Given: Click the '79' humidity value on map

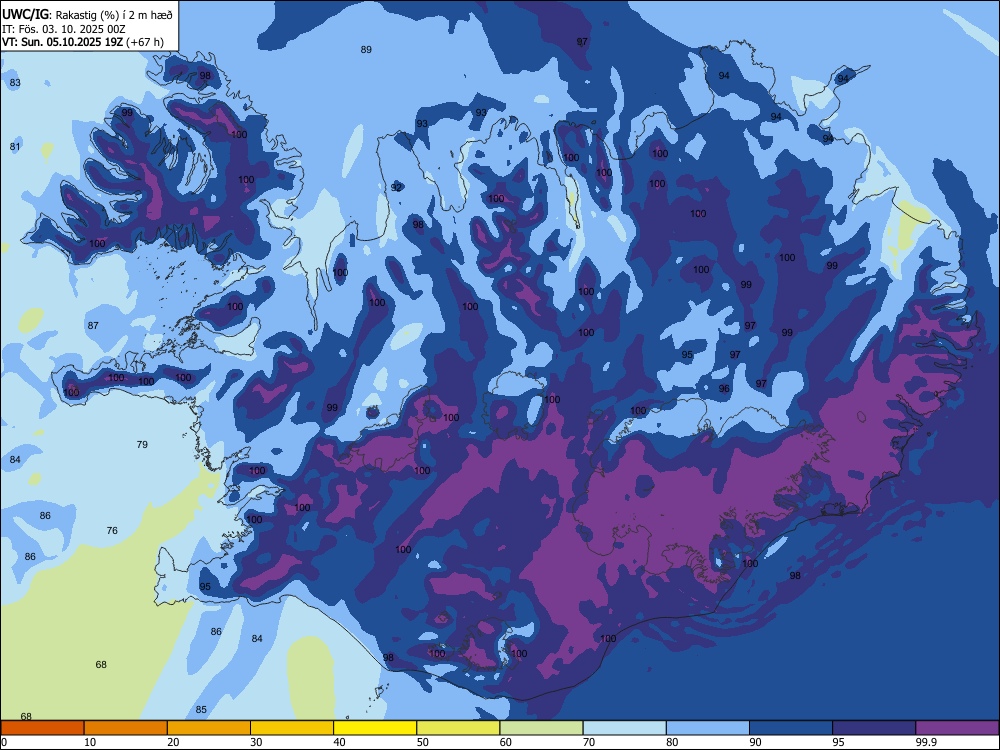Looking at the screenshot, I should point(142,445).
